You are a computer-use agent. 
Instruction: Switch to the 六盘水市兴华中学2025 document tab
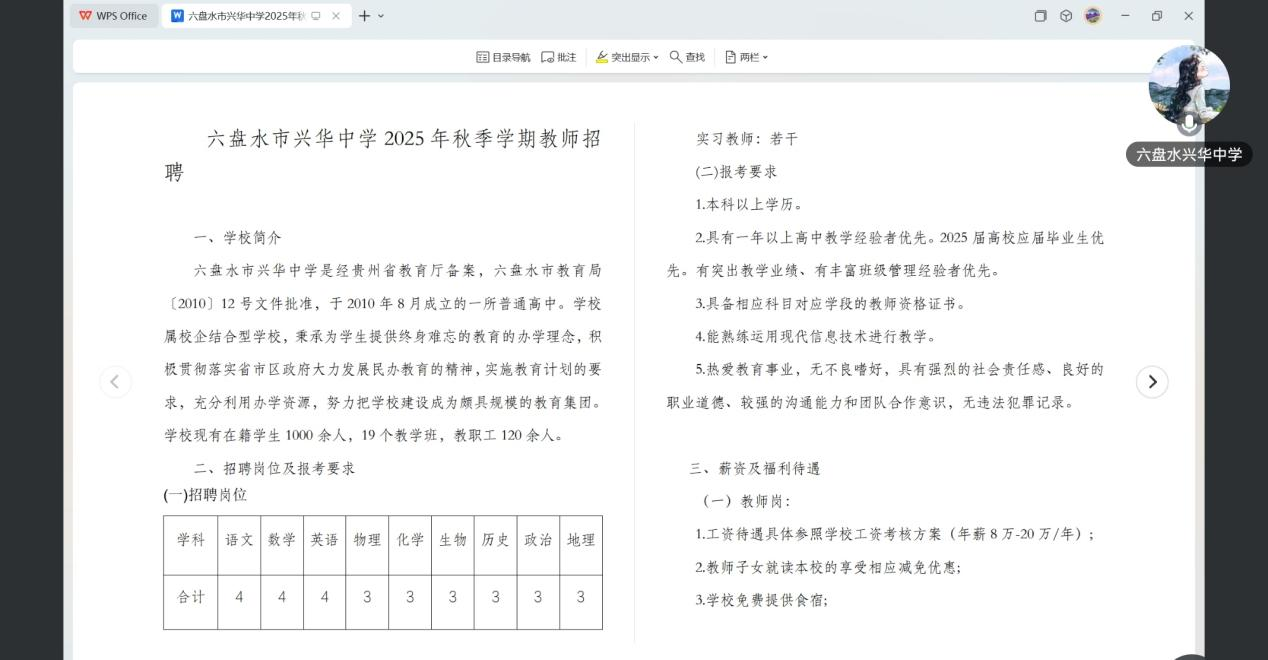point(240,16)
